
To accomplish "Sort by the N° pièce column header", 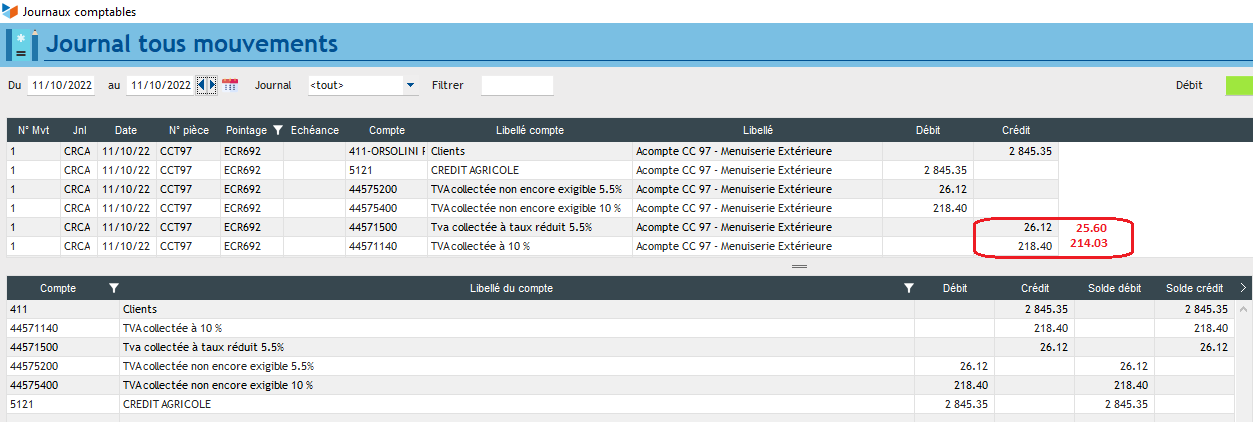I will coord(187,130).
